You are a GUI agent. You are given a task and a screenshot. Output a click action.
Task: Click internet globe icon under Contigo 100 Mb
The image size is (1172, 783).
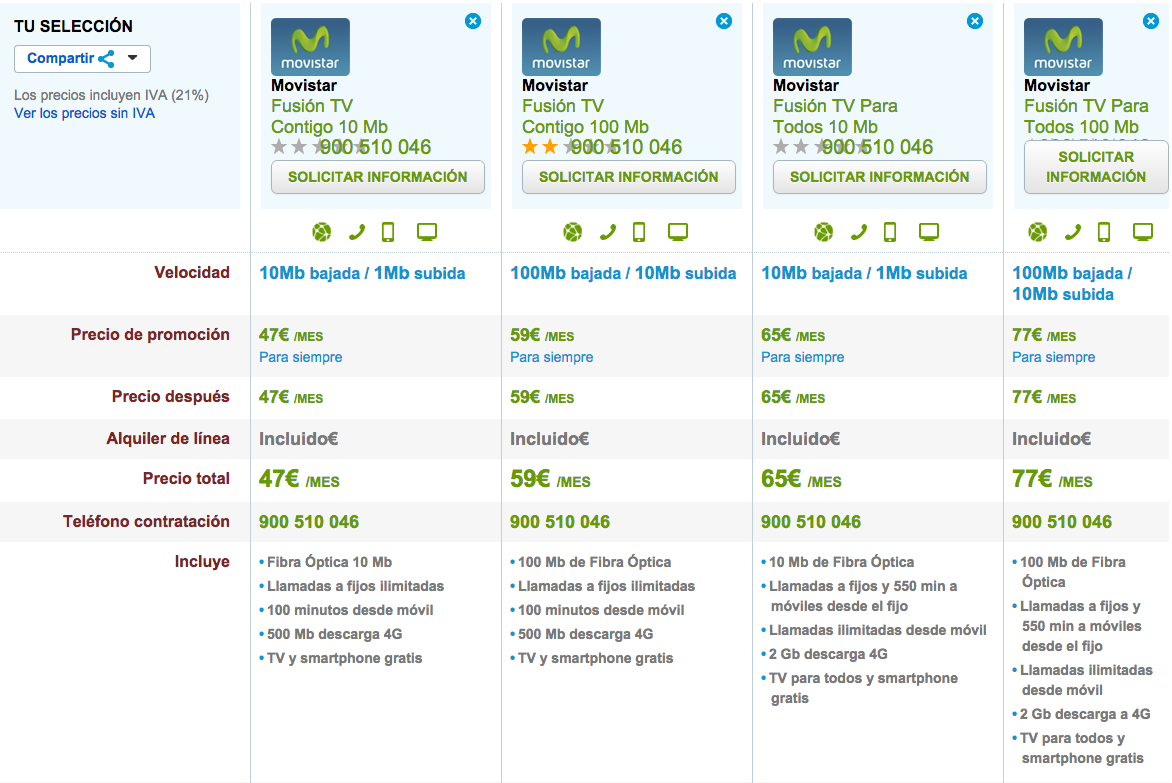point(573,232)
